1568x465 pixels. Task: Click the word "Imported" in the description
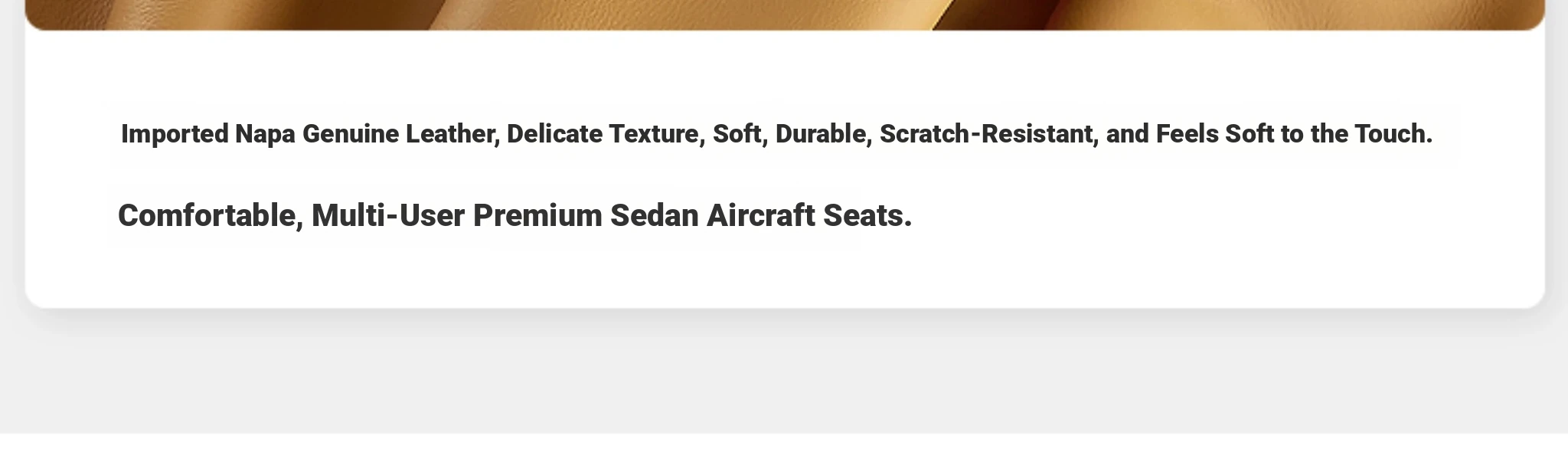tap(175, 134)
